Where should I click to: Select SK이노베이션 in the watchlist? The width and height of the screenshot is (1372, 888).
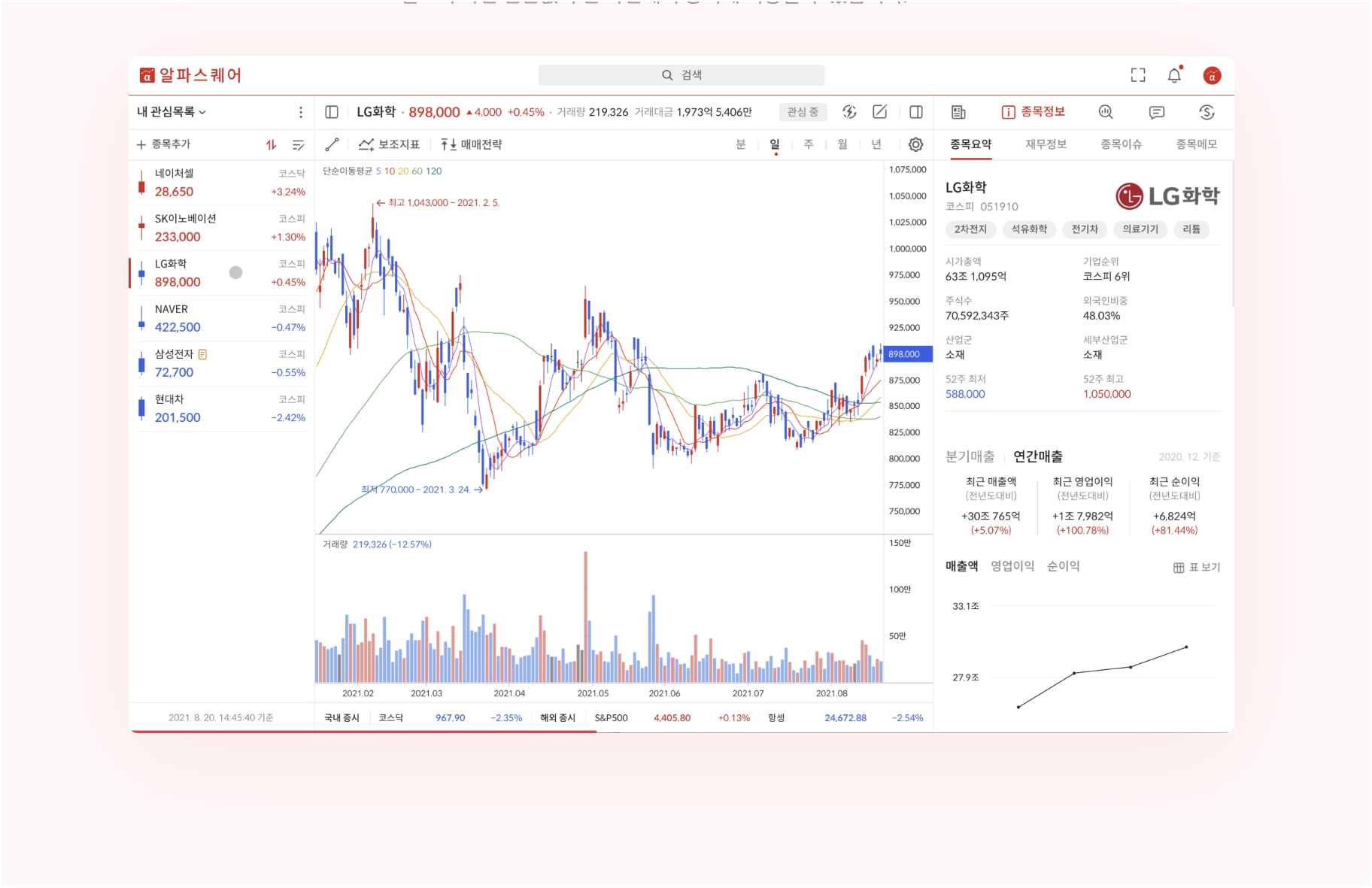click(x=221, y=228)
